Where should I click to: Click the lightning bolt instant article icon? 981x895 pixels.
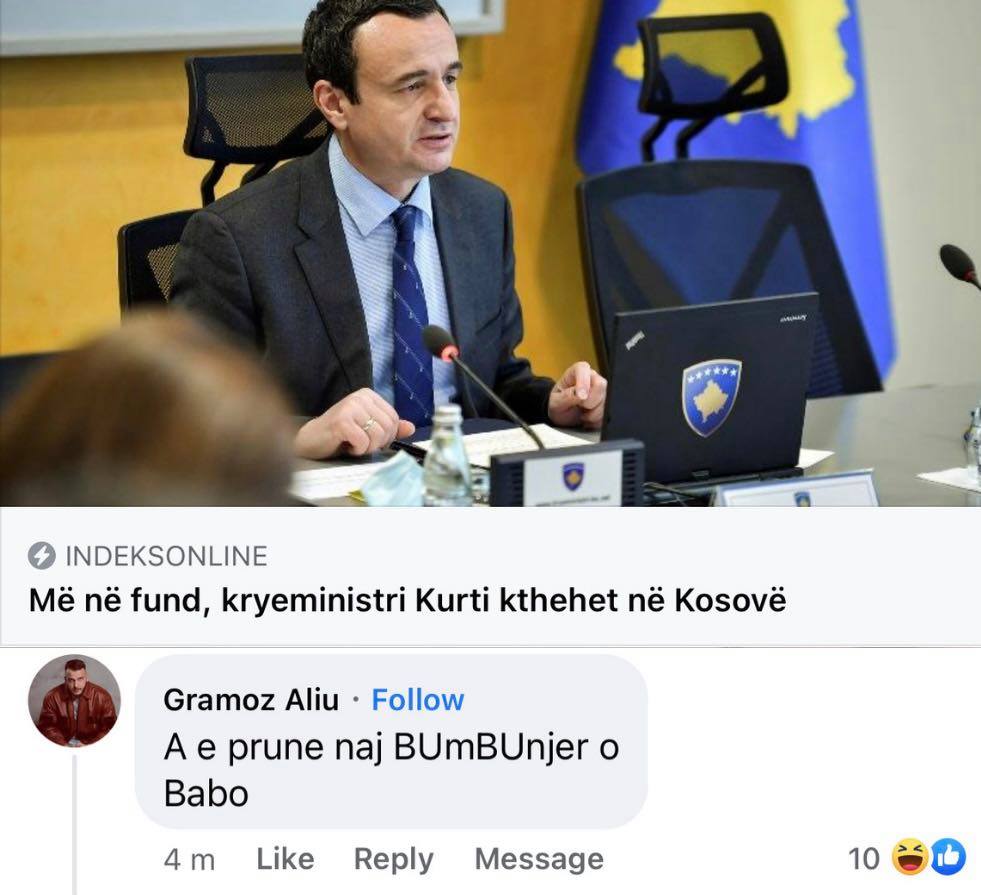pyautogui.click(x=42, y=555)
